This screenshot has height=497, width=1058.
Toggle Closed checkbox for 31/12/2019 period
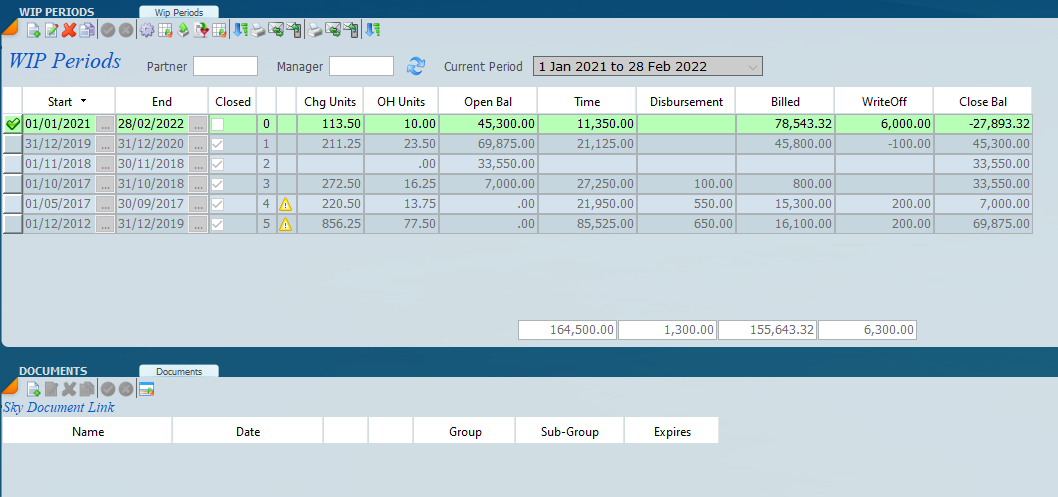(217, 144)
